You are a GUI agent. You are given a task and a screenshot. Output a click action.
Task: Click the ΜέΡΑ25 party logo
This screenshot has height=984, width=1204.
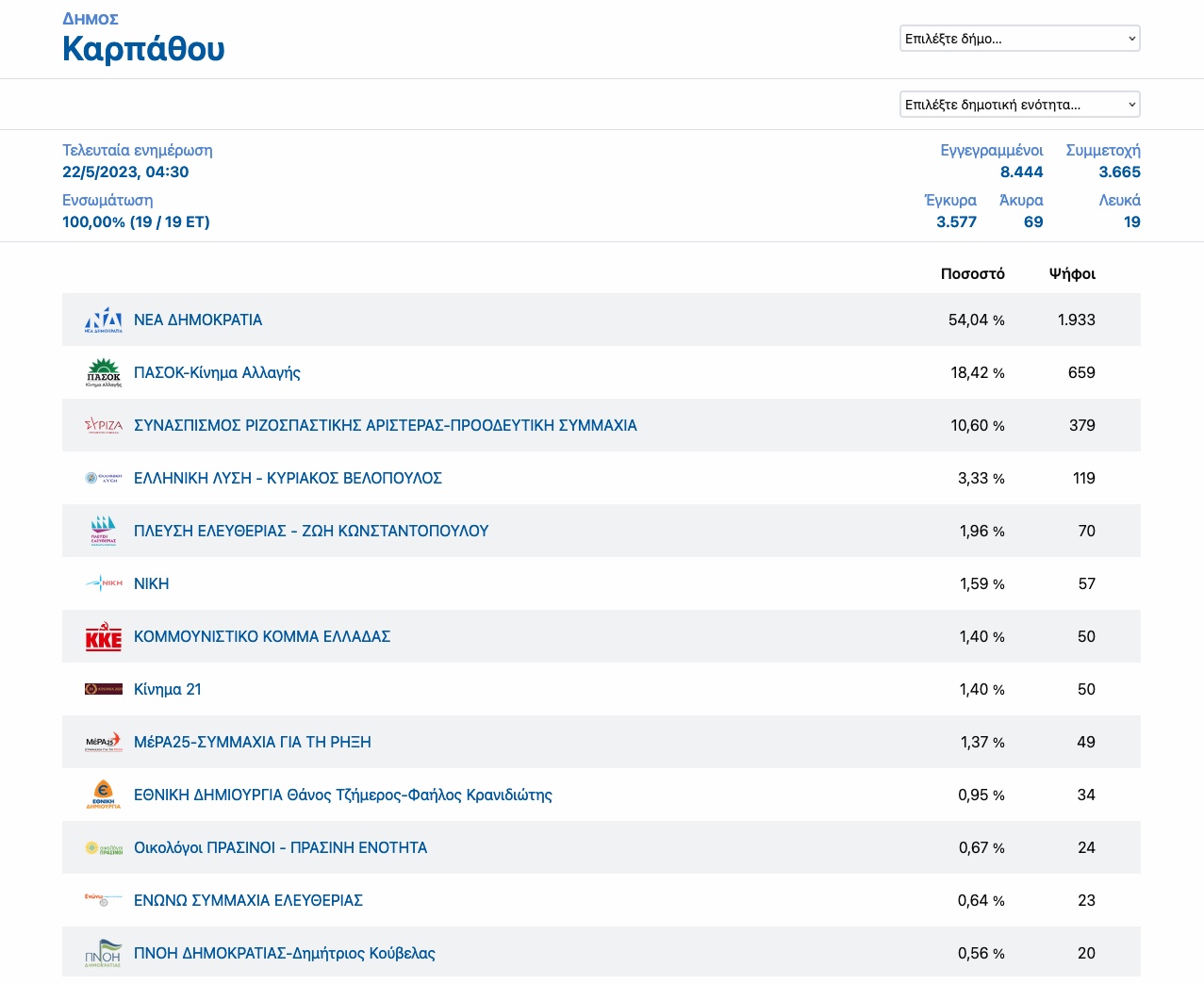pos(104,742)
